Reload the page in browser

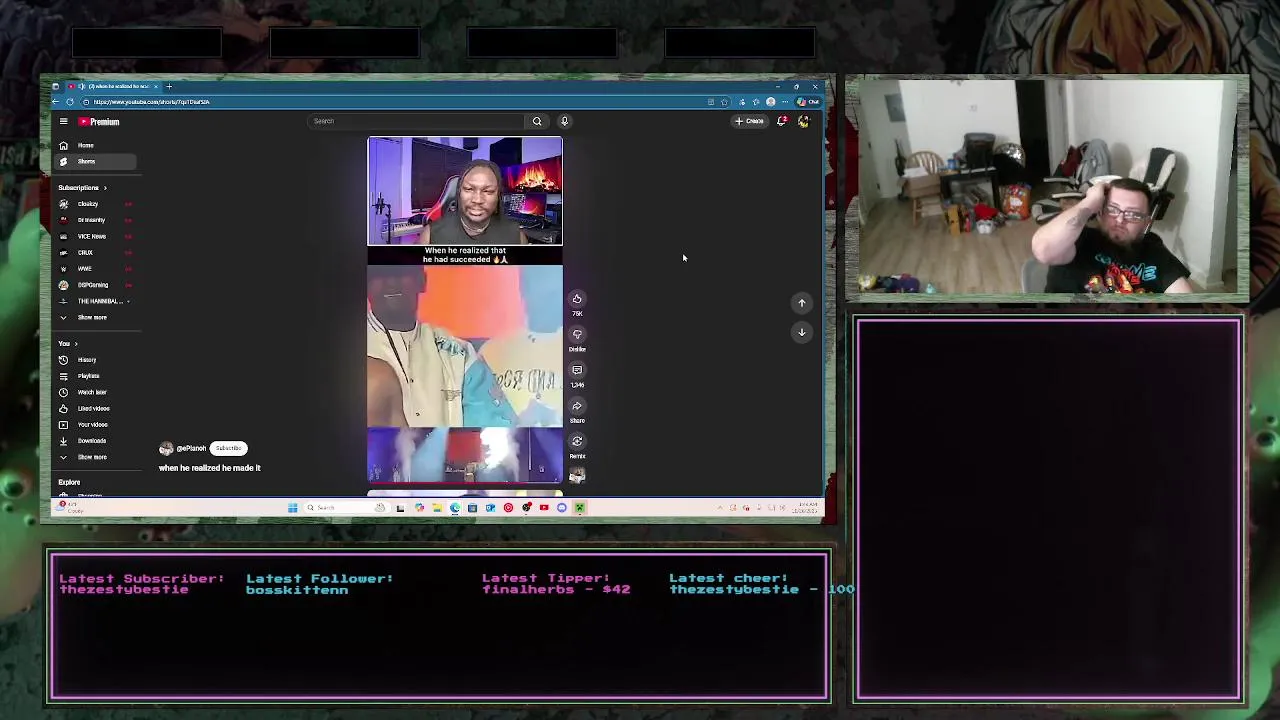pyautogui.click(x=70, y=102)
